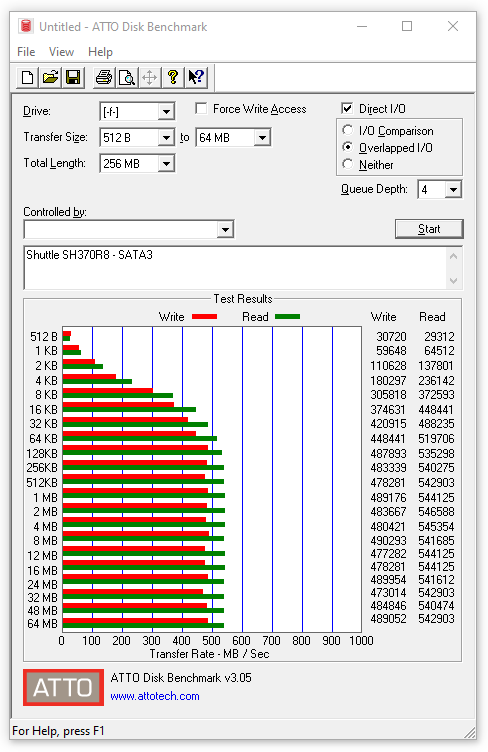Open the Help menu
This screenshot has width=488, height=752.
[x=100, y=52]
